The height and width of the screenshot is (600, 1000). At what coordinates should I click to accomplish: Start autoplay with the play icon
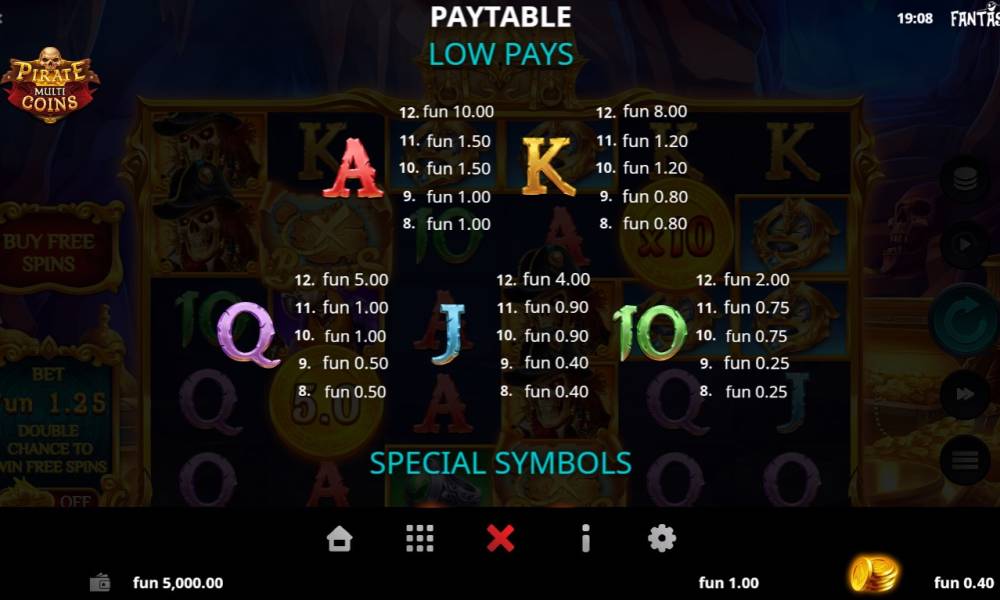pyautogui.click(x=965, y=244)
